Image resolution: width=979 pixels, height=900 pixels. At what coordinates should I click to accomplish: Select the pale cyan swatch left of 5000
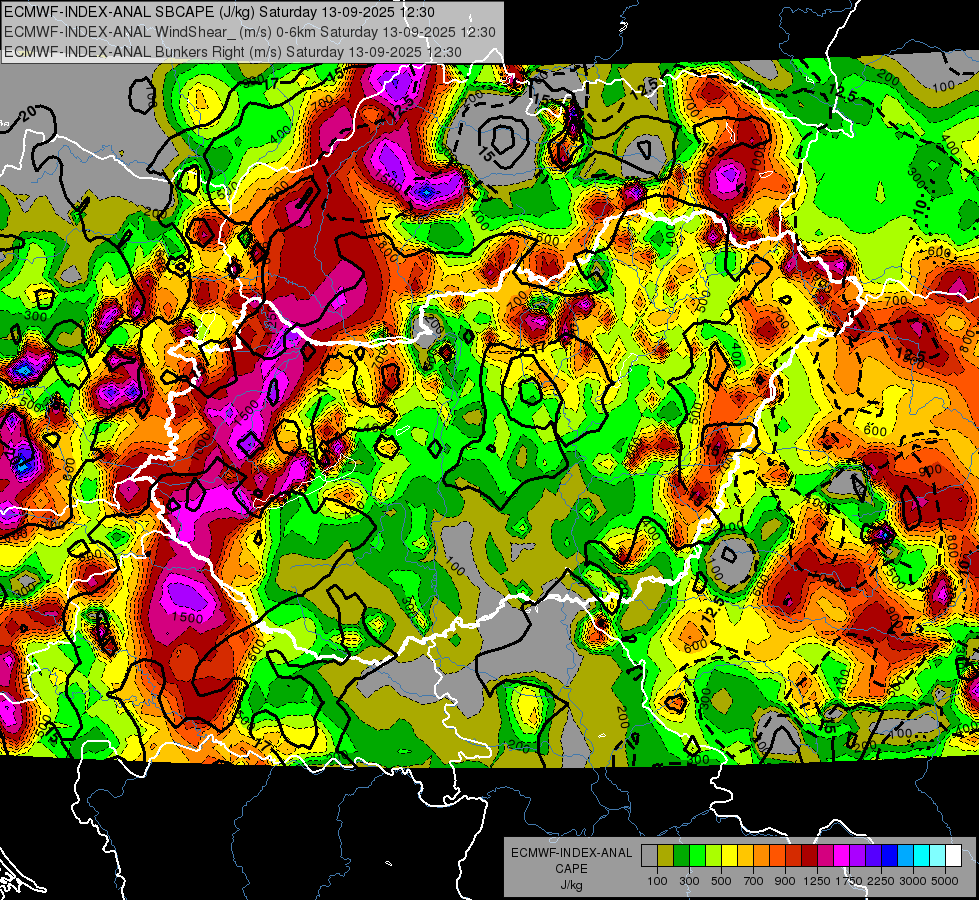point(938,855)
